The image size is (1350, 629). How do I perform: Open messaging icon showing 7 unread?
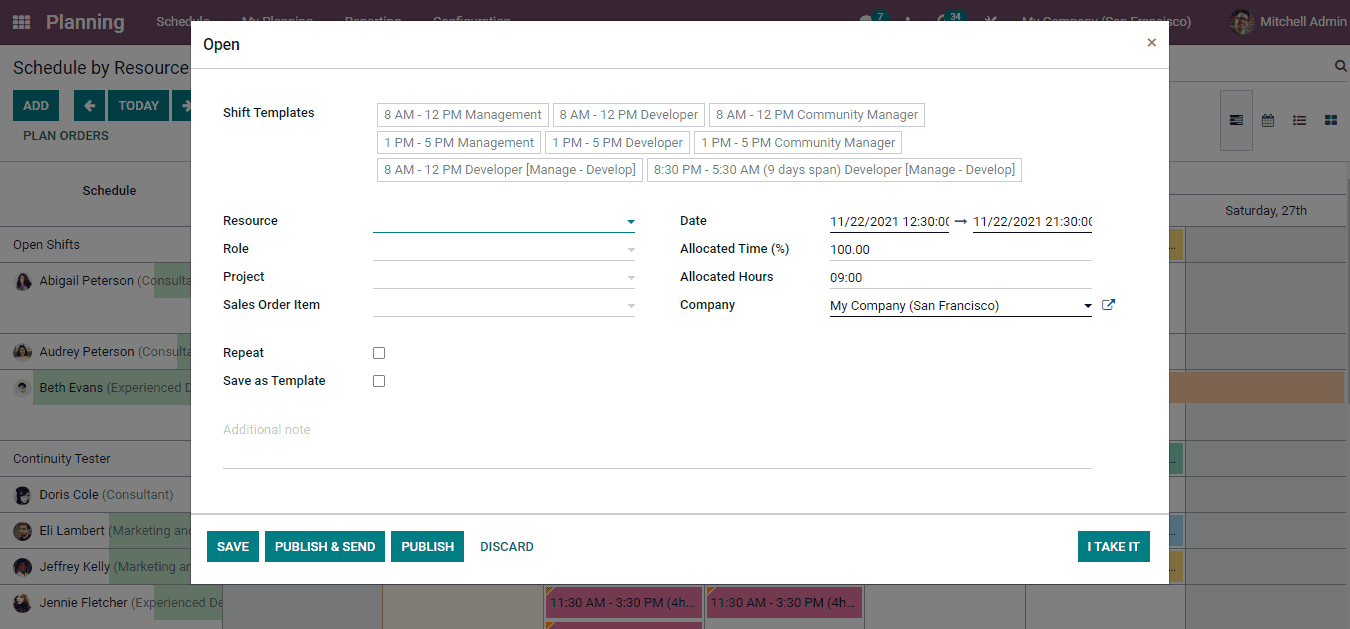coord(864,18)
